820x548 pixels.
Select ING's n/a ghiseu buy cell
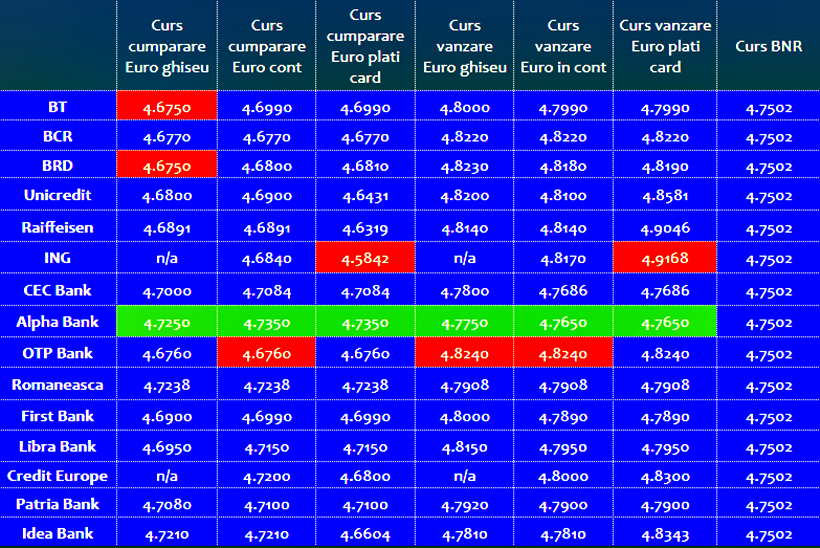click(x=167, y=258)
